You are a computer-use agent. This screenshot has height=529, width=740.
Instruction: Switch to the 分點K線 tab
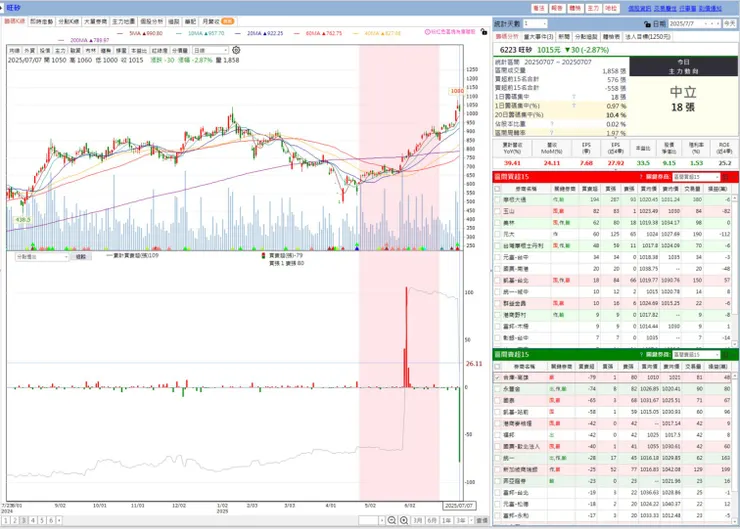point(68,22)
